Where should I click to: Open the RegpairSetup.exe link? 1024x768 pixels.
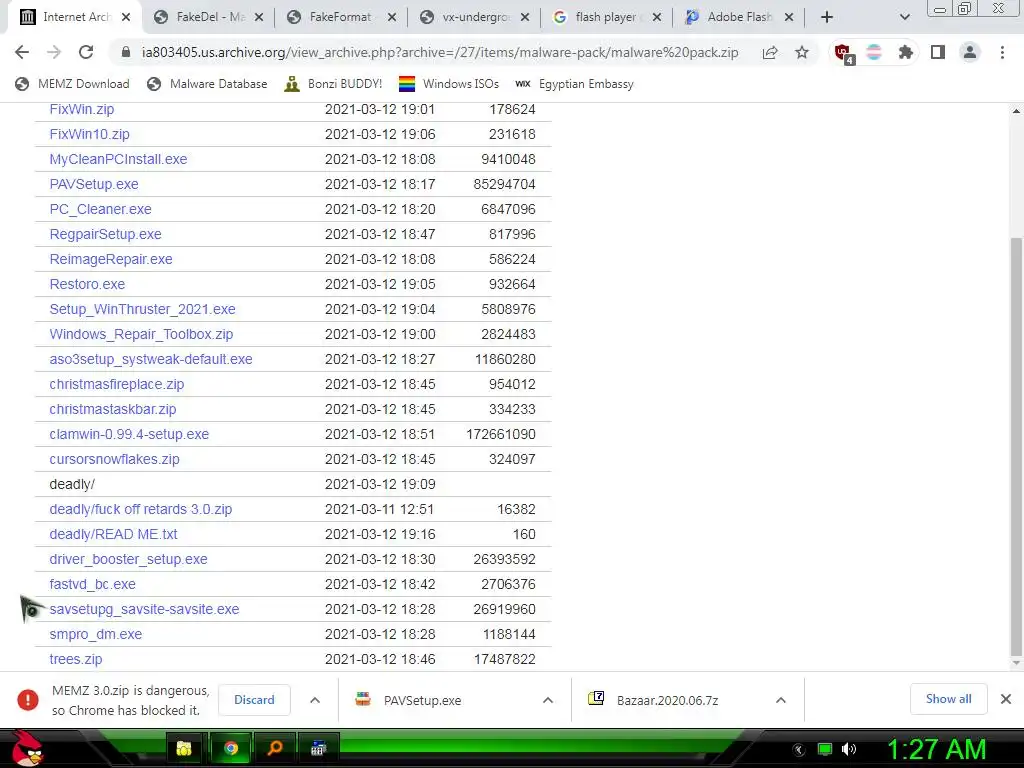point(105,234)
